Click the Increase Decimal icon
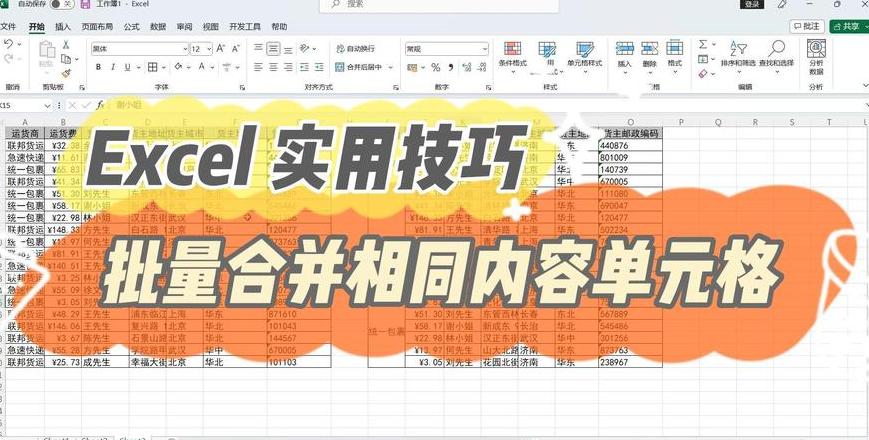869x440 pixels. coord(467,67)
